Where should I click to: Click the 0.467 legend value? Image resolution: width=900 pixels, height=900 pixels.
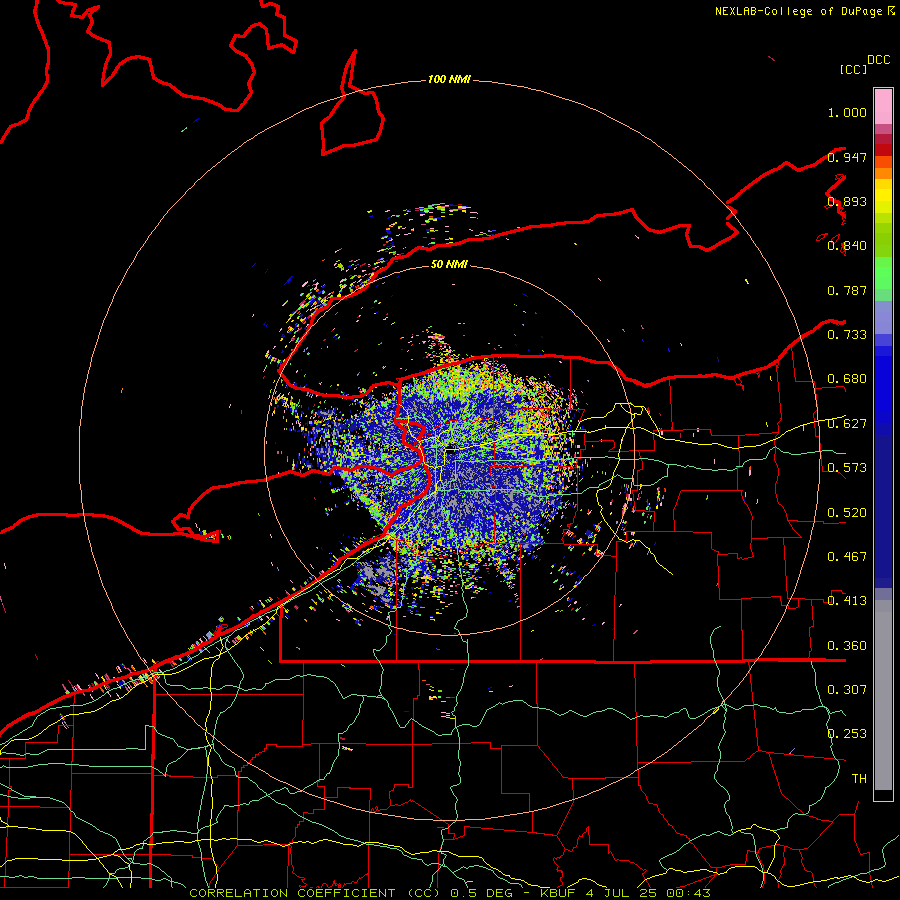coord(847,557)
